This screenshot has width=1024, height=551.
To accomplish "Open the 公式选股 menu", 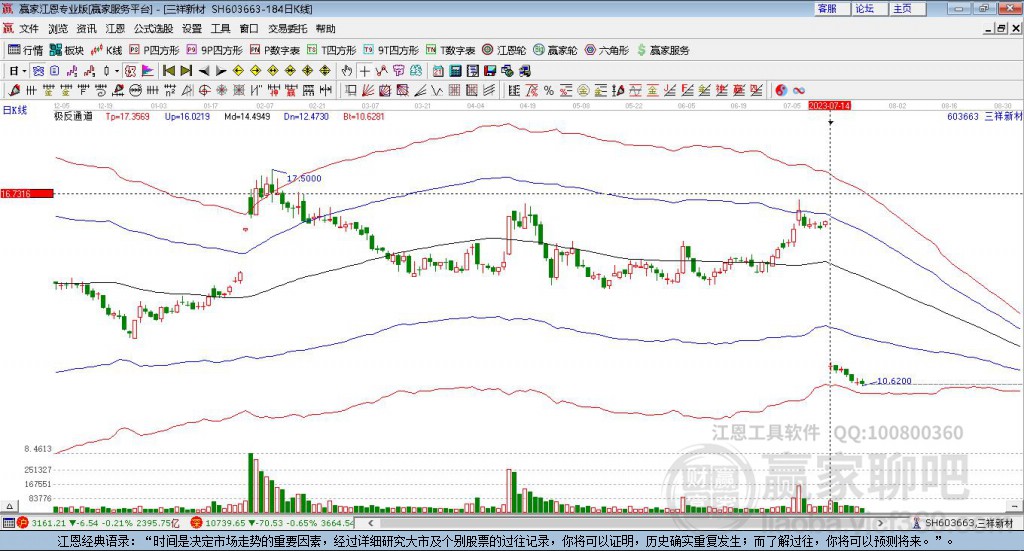I will (153, 29).
